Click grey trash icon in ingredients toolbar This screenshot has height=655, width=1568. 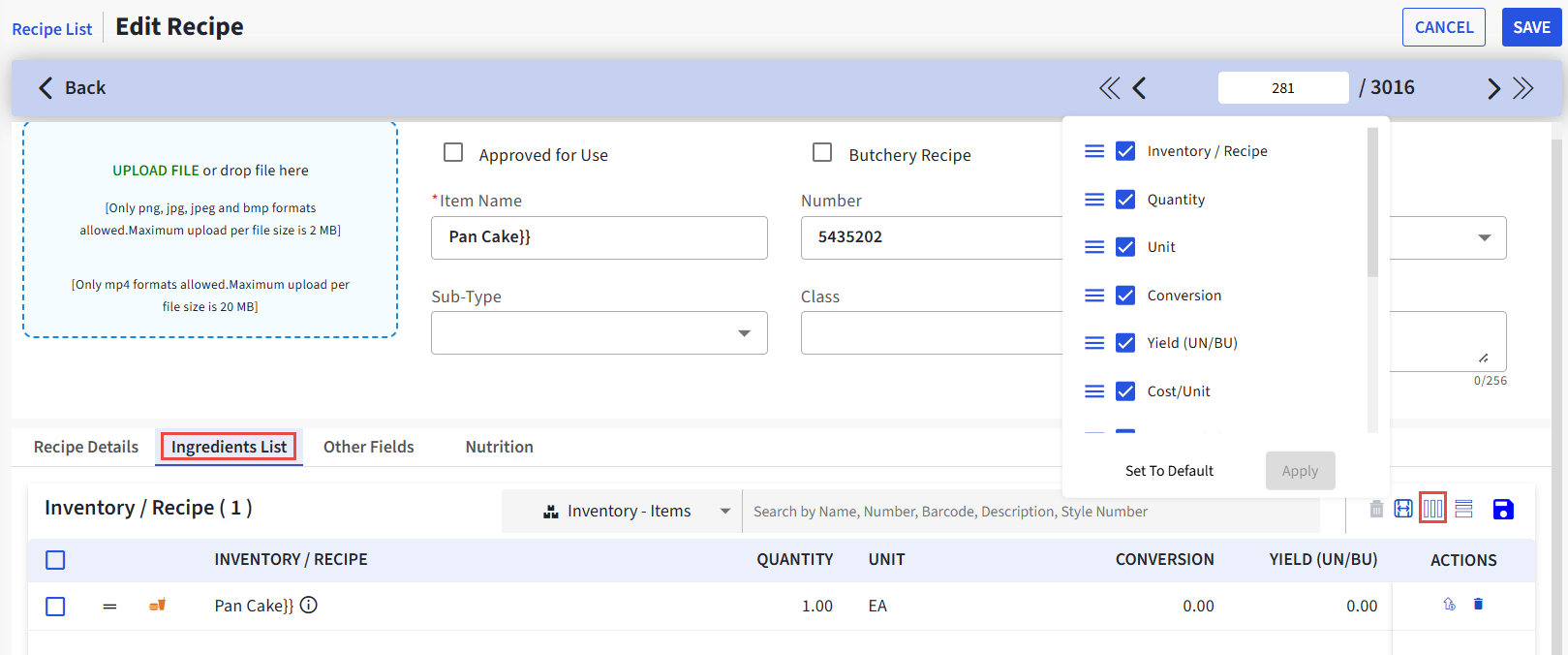pyautogui.click(x=1376, y=509)
